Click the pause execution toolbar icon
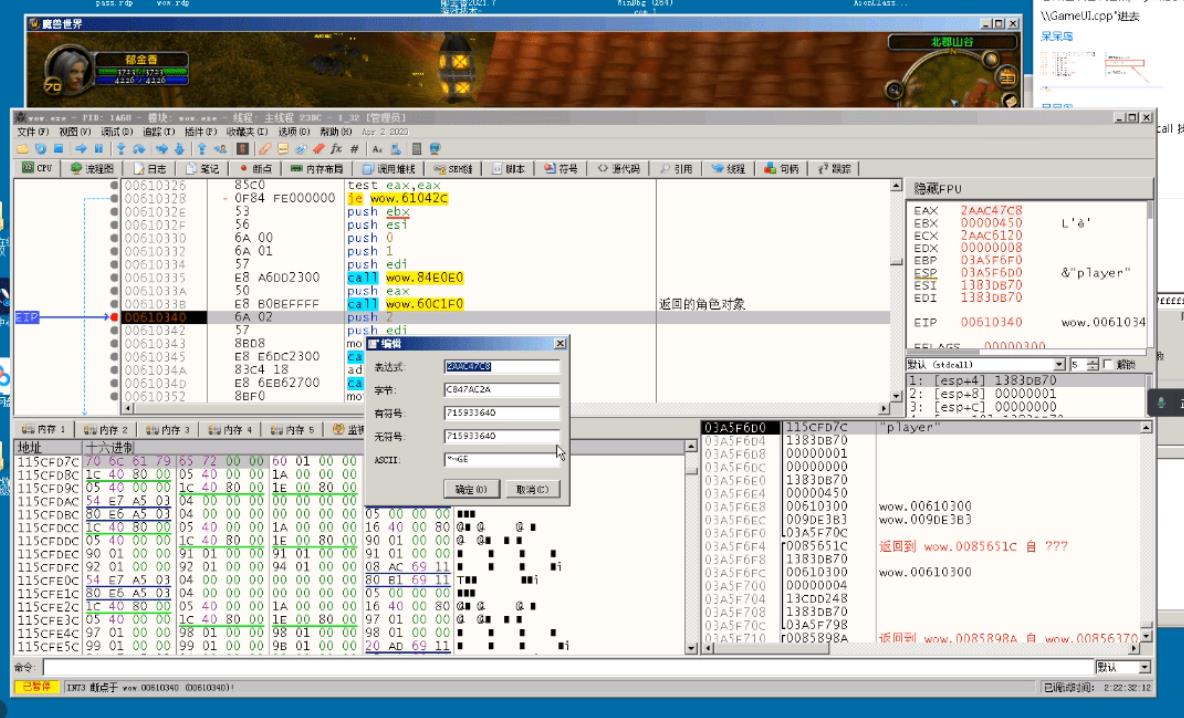1184x718 pixels. click(x=97, y=149)
